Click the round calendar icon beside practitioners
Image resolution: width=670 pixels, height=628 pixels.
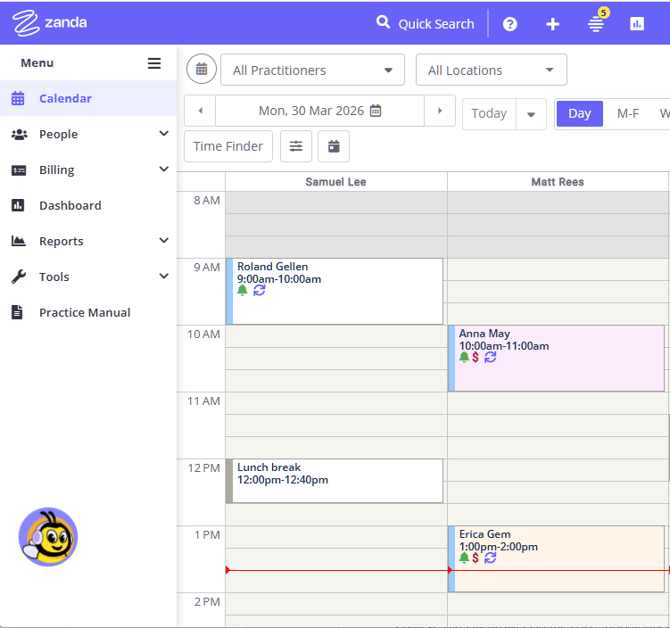coord(201,70)
